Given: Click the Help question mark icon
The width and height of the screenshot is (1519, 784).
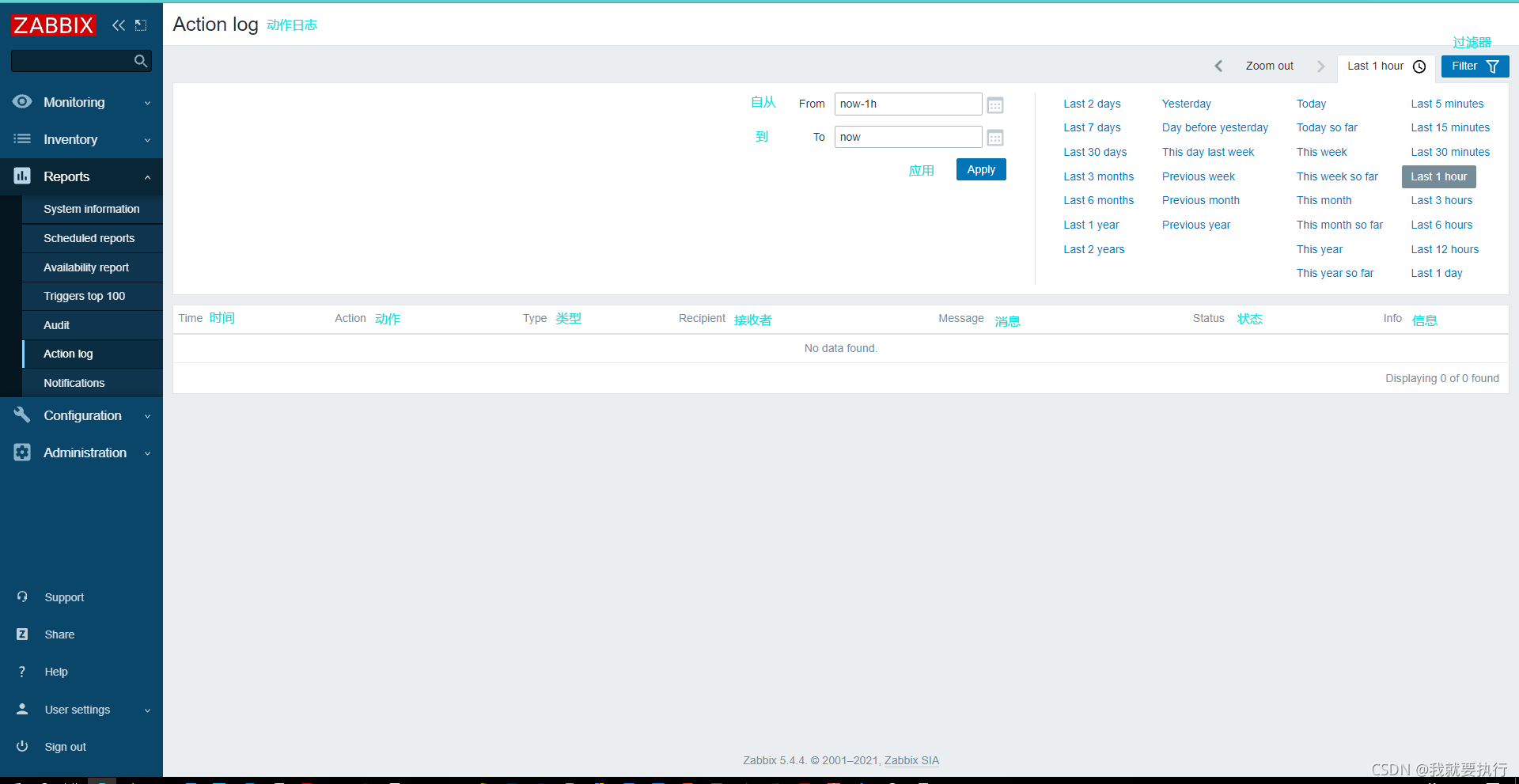Looking at the screenshot, I should 22,671.
